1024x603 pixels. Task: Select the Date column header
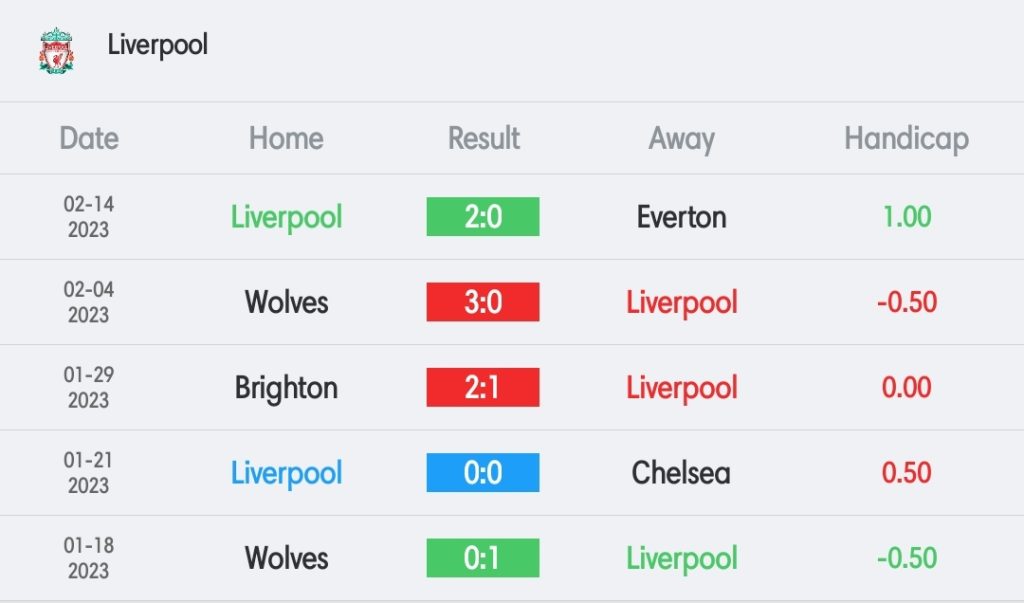[89, 139]
